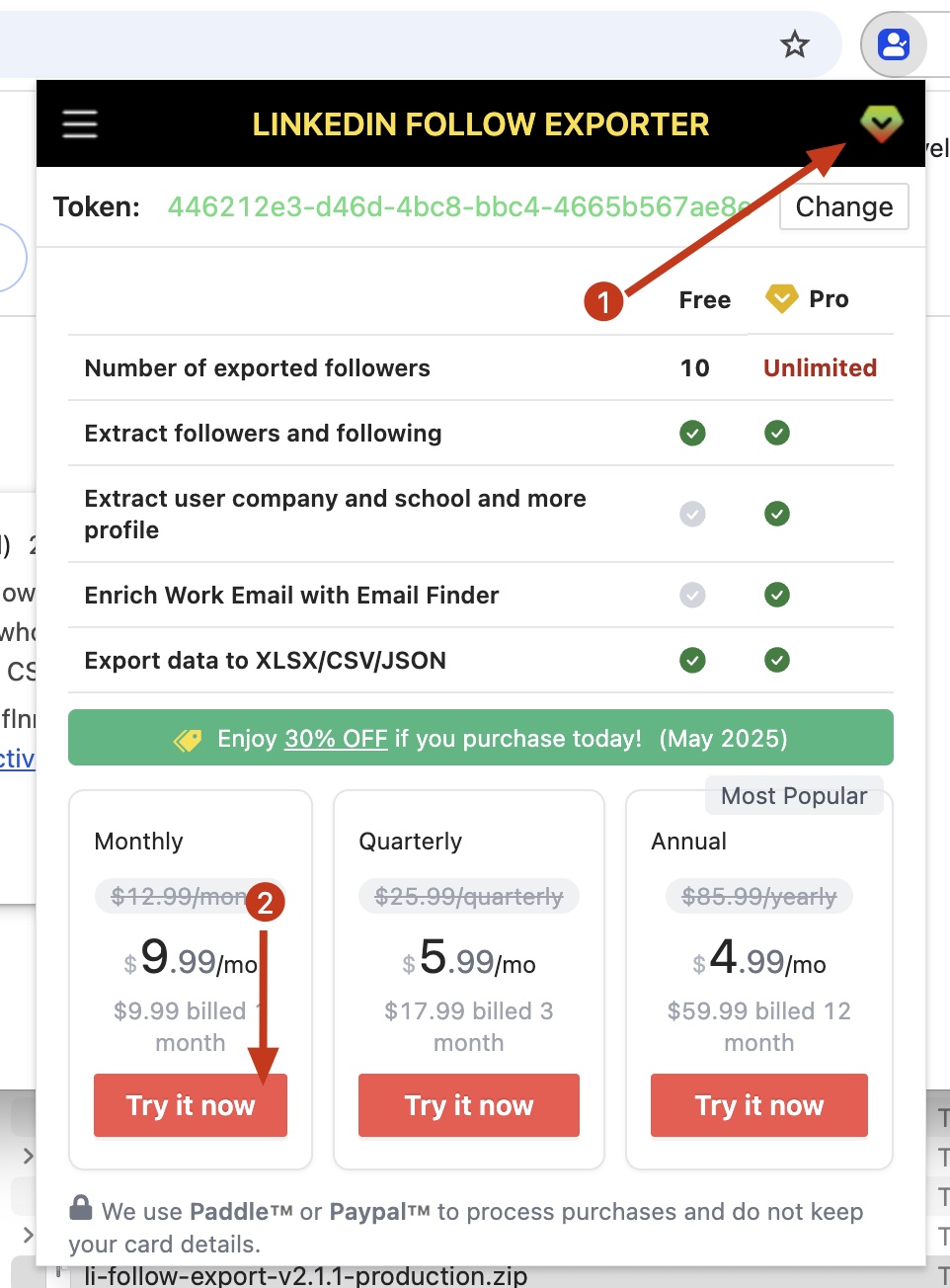
Task: Toggle the gray Free checkmark for company and school row
Action: click(x=693, y=514)
